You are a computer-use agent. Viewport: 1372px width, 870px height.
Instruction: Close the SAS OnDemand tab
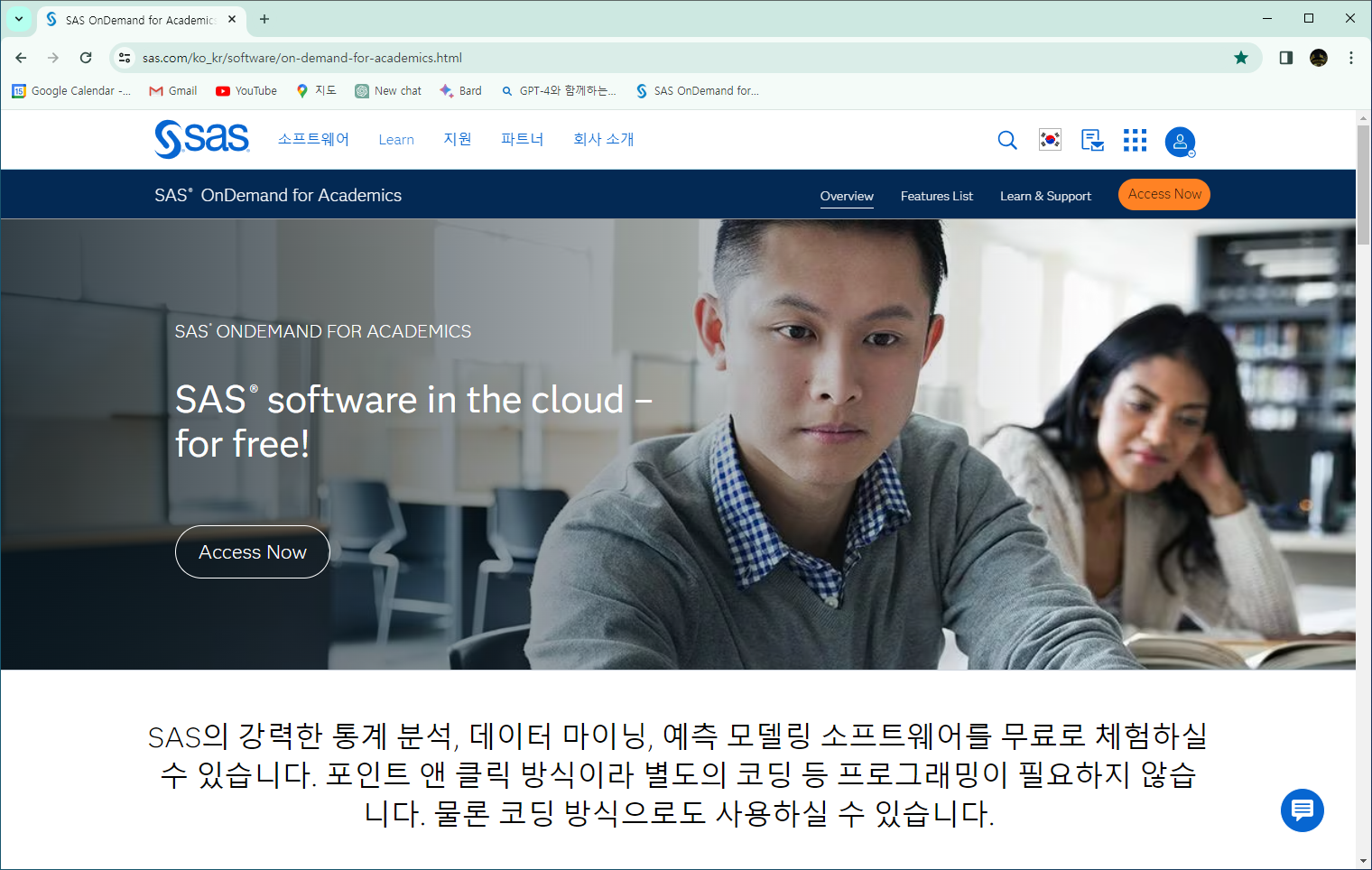click(x=232, y=19)
